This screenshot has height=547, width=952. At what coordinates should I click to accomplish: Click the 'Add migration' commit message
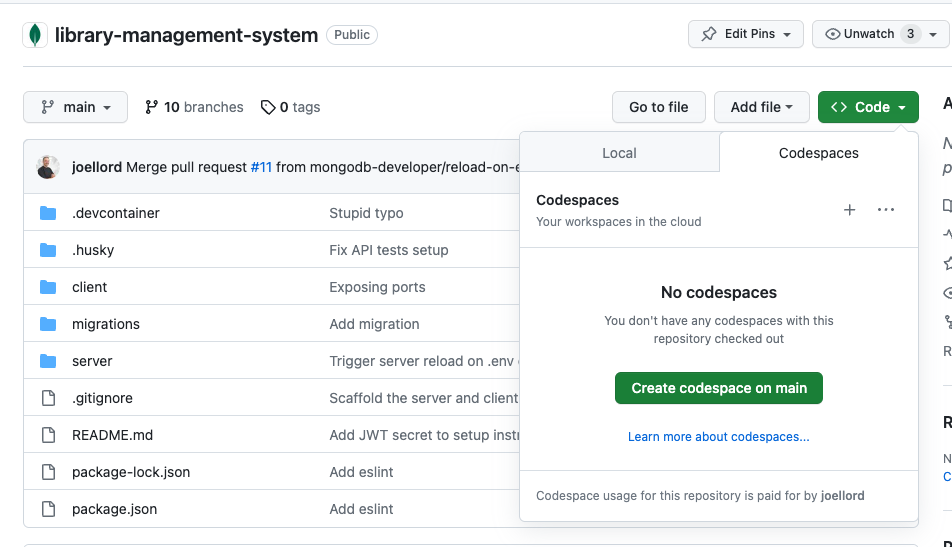click(374, 324)
